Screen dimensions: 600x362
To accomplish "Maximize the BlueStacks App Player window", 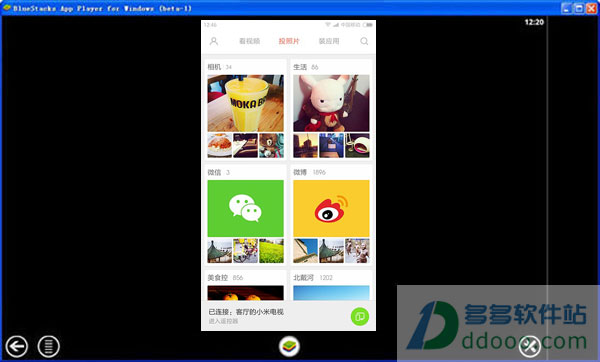I will (x=579, y=8).
